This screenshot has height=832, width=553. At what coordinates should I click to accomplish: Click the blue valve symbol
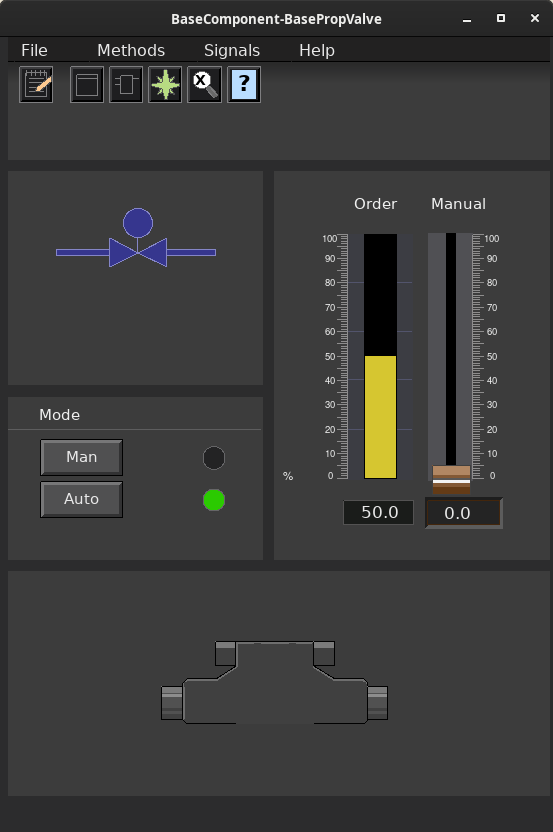click(136, 238)
